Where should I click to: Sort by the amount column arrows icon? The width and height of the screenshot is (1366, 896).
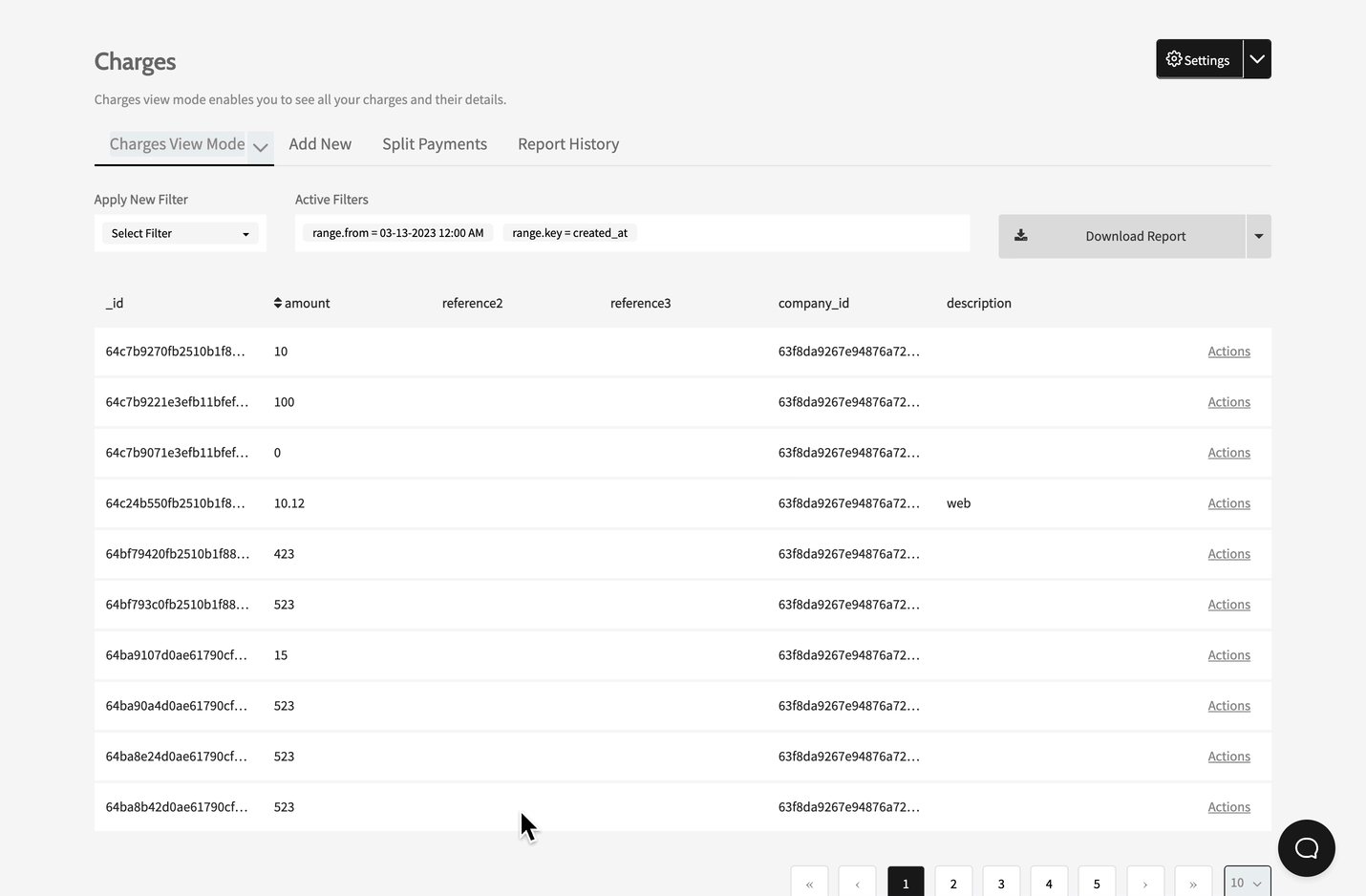(278, 303)
